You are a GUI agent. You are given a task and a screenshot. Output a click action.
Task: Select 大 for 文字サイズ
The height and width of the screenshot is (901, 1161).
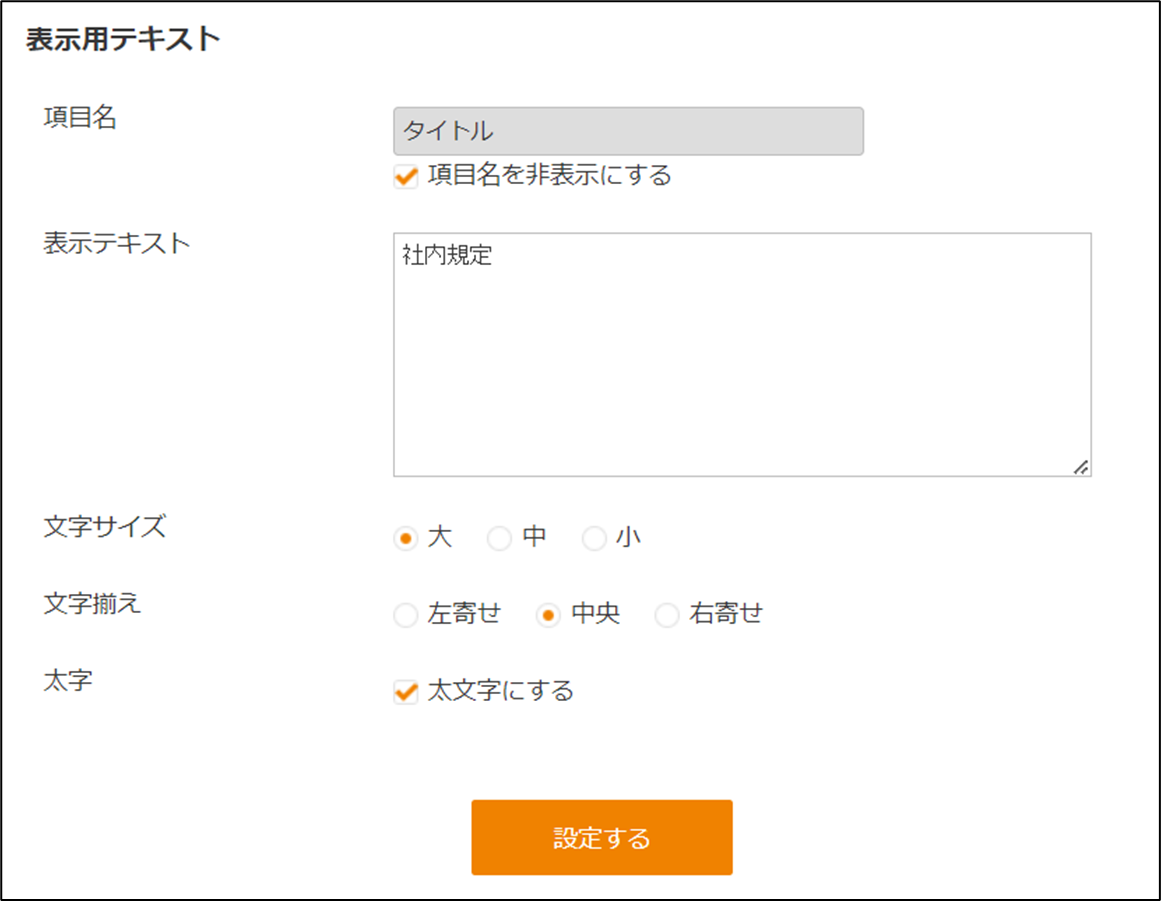(406, 538)
